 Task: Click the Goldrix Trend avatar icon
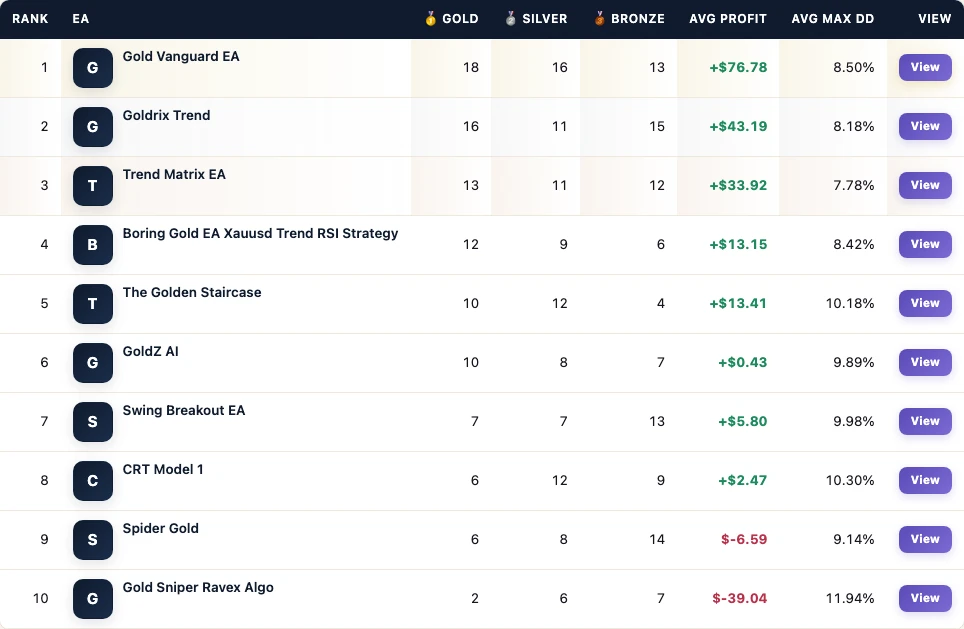93,127
